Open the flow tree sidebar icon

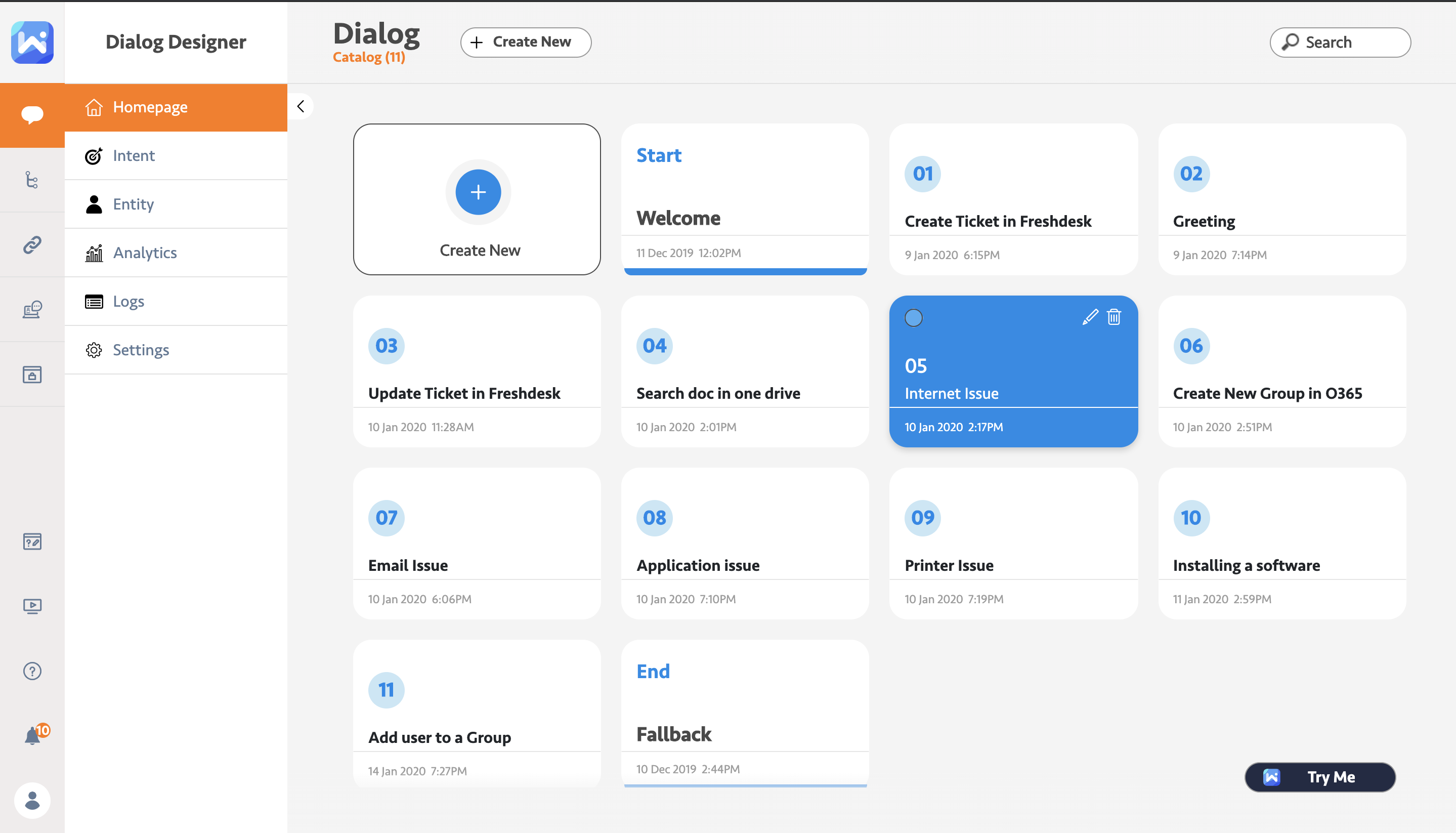coord(32,180)
